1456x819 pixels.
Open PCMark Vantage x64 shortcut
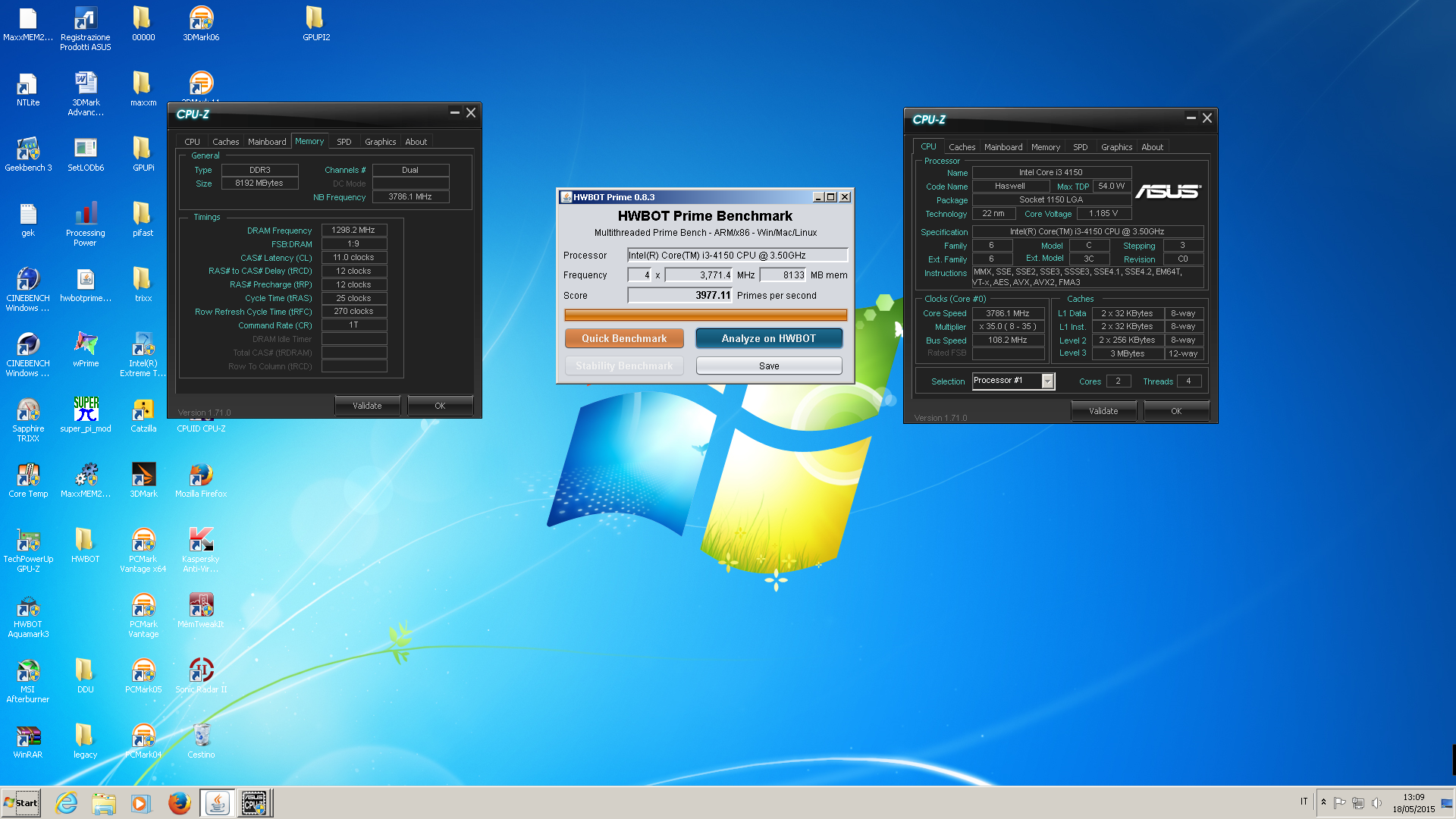pyautogui.click(x=143, y=550)
